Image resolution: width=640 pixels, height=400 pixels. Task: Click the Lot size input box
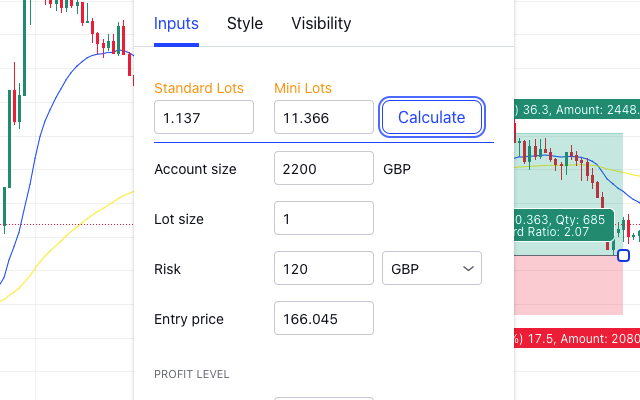click(324, 218)
